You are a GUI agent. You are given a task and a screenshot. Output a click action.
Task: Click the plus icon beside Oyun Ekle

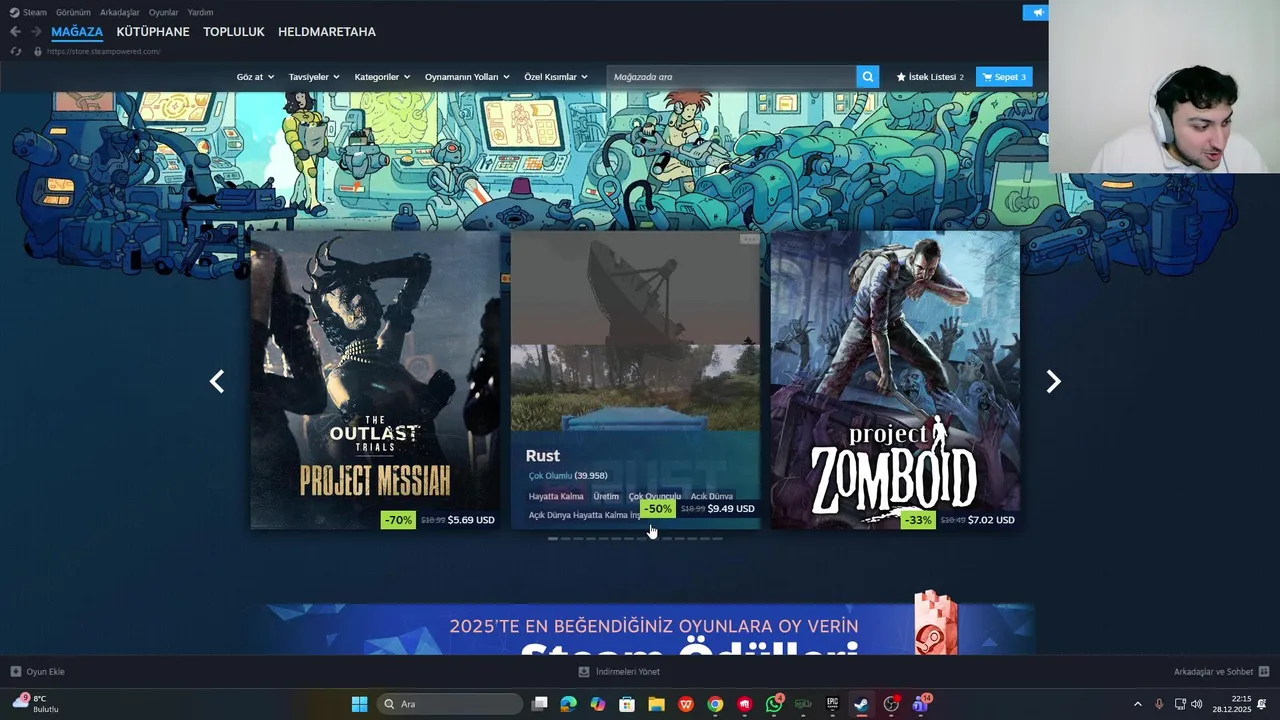pos(15,672)
